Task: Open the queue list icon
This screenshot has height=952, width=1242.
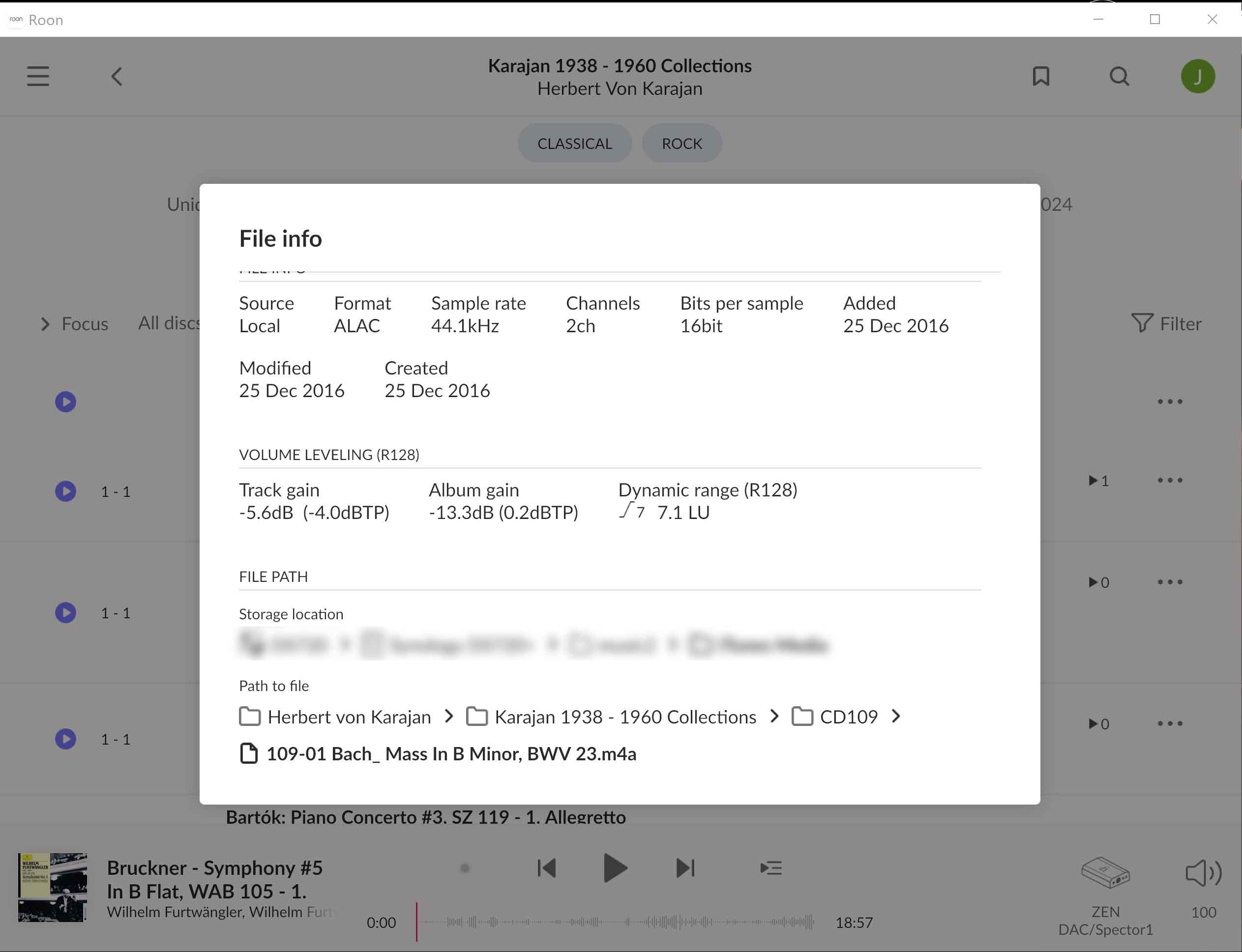Action: click(771, 867)
